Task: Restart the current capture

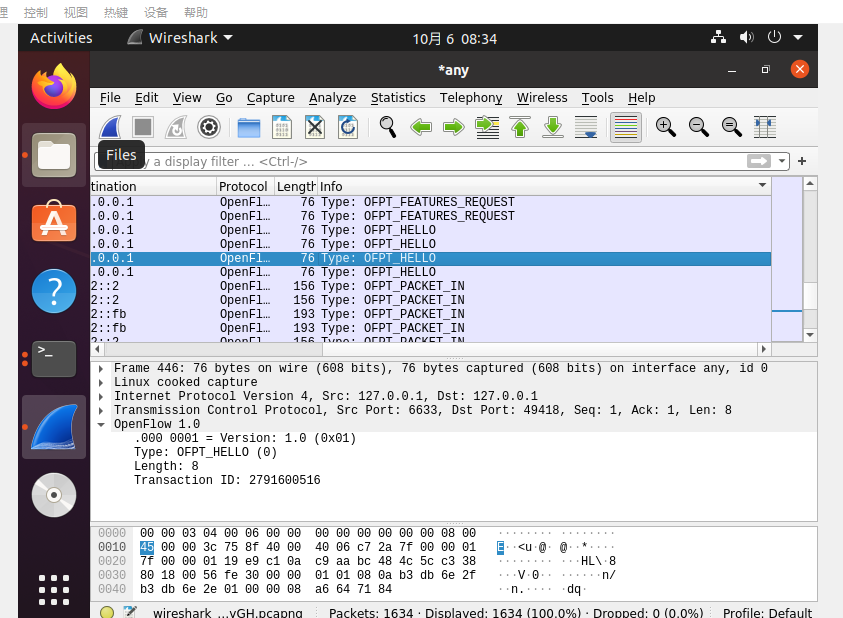Action: (176, 127)
